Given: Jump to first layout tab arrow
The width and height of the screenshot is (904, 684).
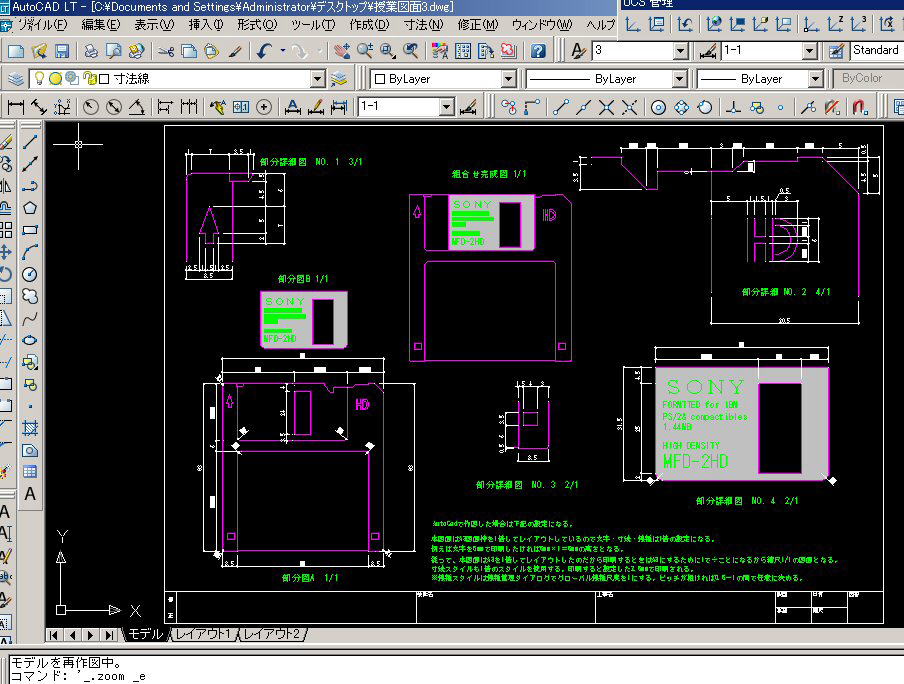Looking at the screenshot, I should click(54, 635).
